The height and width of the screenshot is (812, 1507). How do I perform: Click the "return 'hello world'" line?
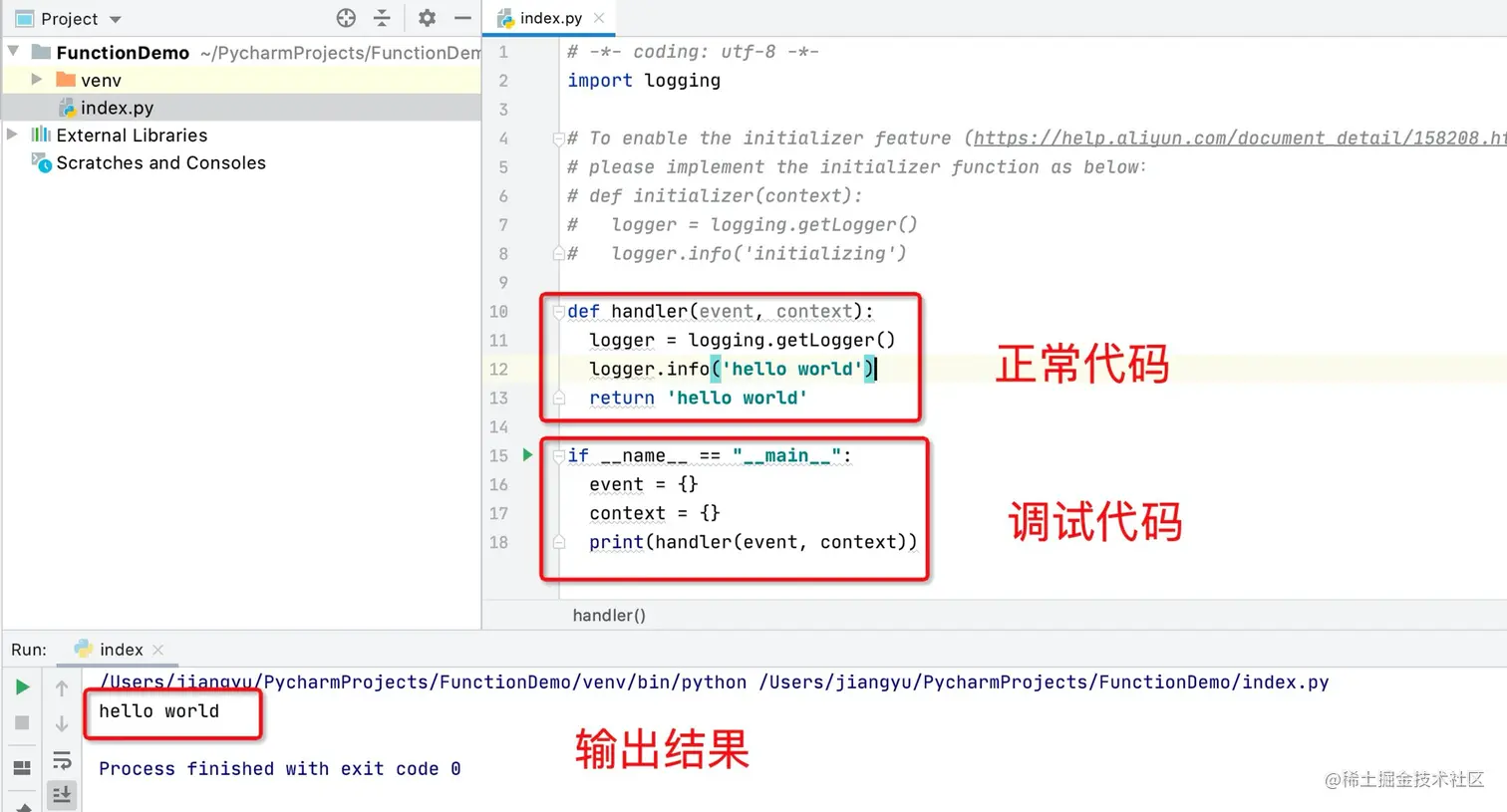tap(698, 398)
